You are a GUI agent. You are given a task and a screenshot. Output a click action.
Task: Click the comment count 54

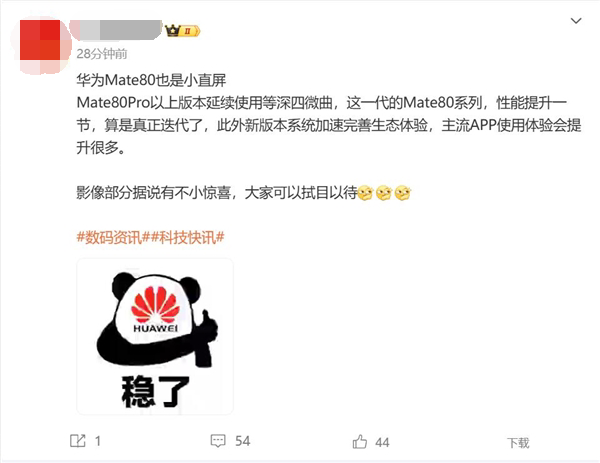pyautogui.click(x=243, y=441)
